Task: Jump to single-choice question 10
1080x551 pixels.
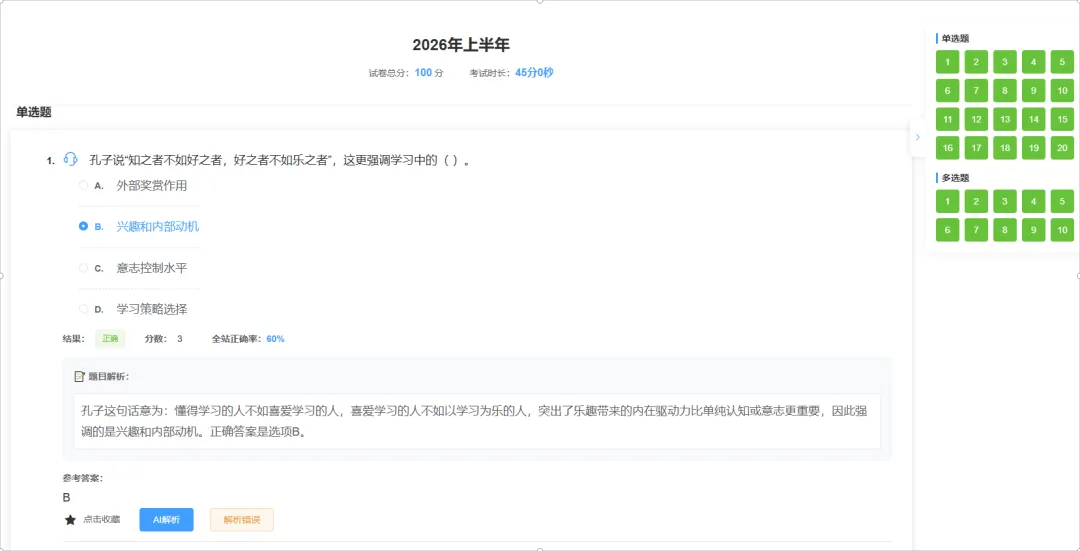Action: (1062, 91)
